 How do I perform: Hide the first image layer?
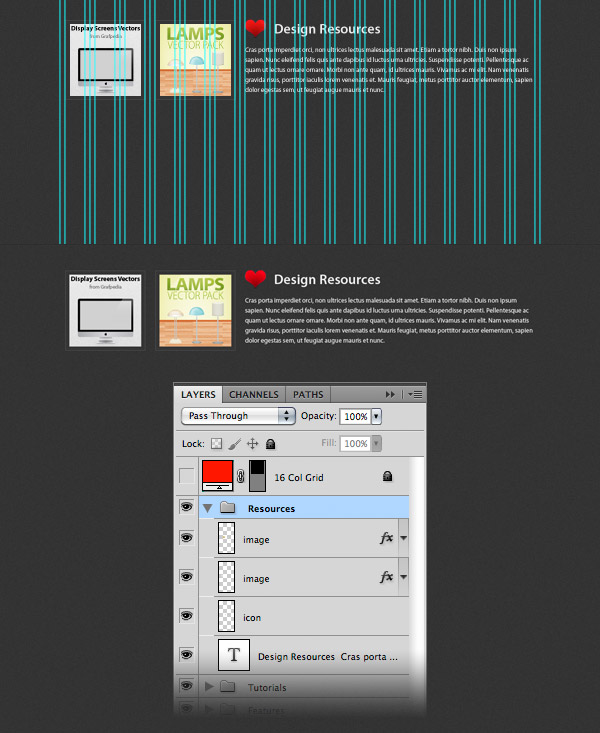[187, 538]
